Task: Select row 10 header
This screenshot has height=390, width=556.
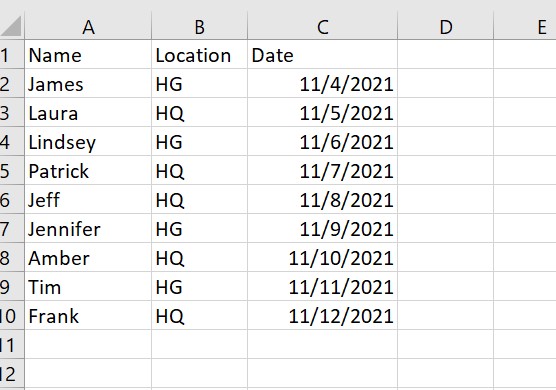Action: pyautogui.click(x=12, y=316)
